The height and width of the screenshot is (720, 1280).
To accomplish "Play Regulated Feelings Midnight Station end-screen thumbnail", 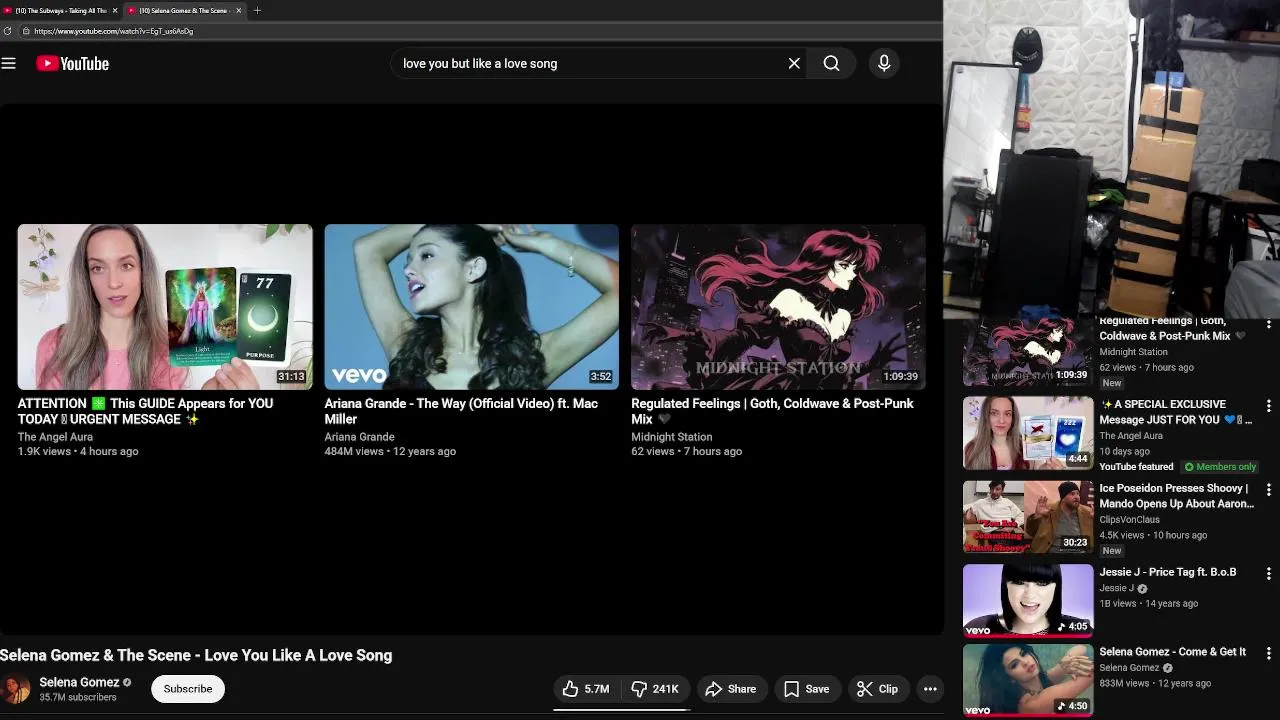I will 778,307.
